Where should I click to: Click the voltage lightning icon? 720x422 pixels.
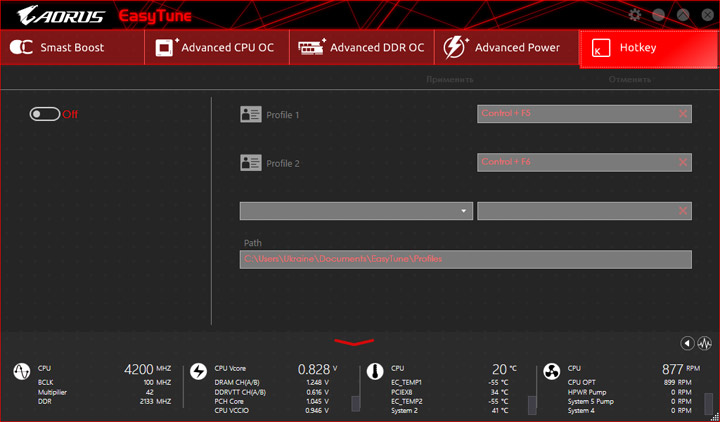[198, 371]
